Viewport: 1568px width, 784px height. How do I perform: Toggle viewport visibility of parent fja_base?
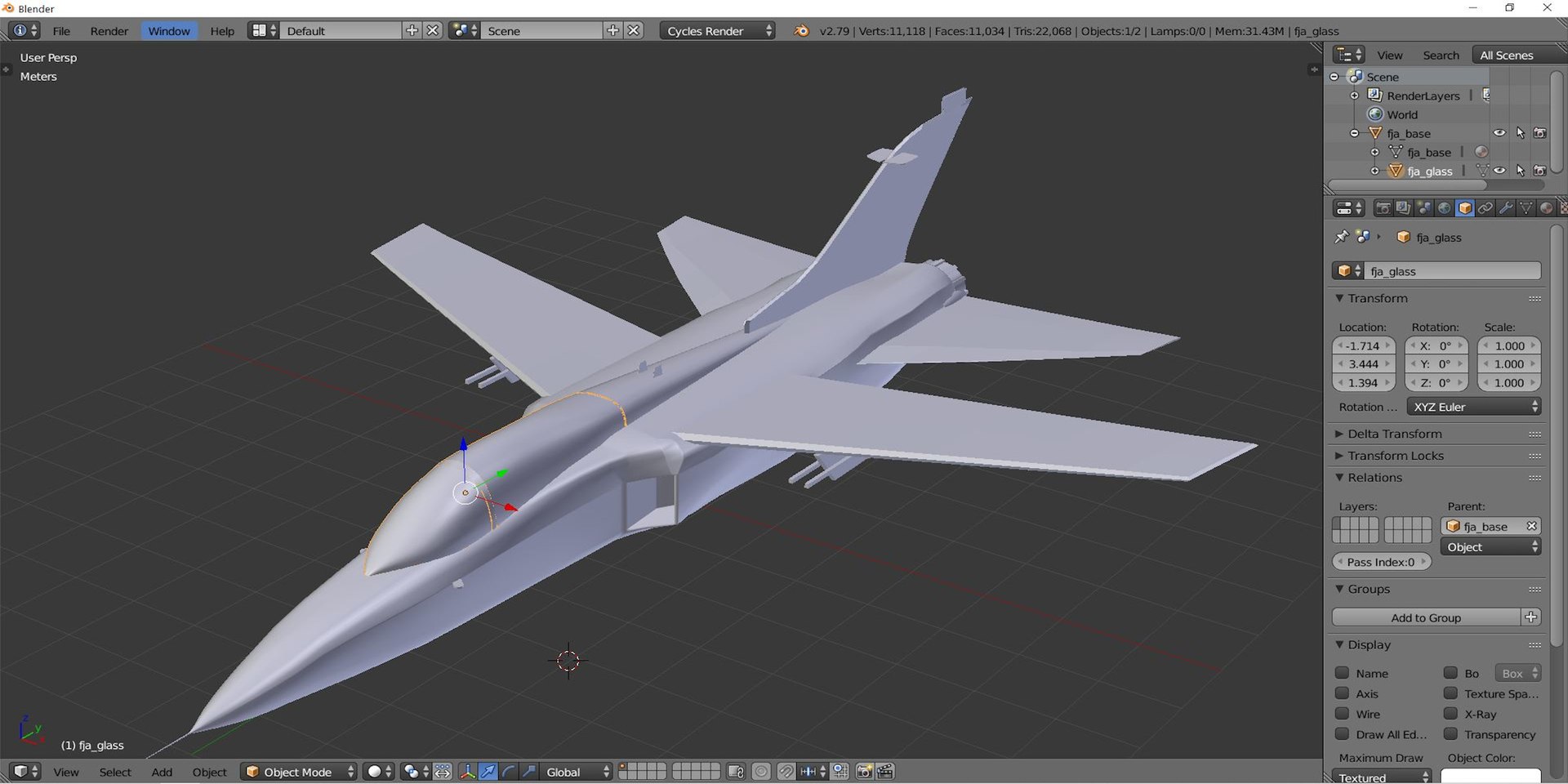pyautogui.click(x=1499, y=133)
